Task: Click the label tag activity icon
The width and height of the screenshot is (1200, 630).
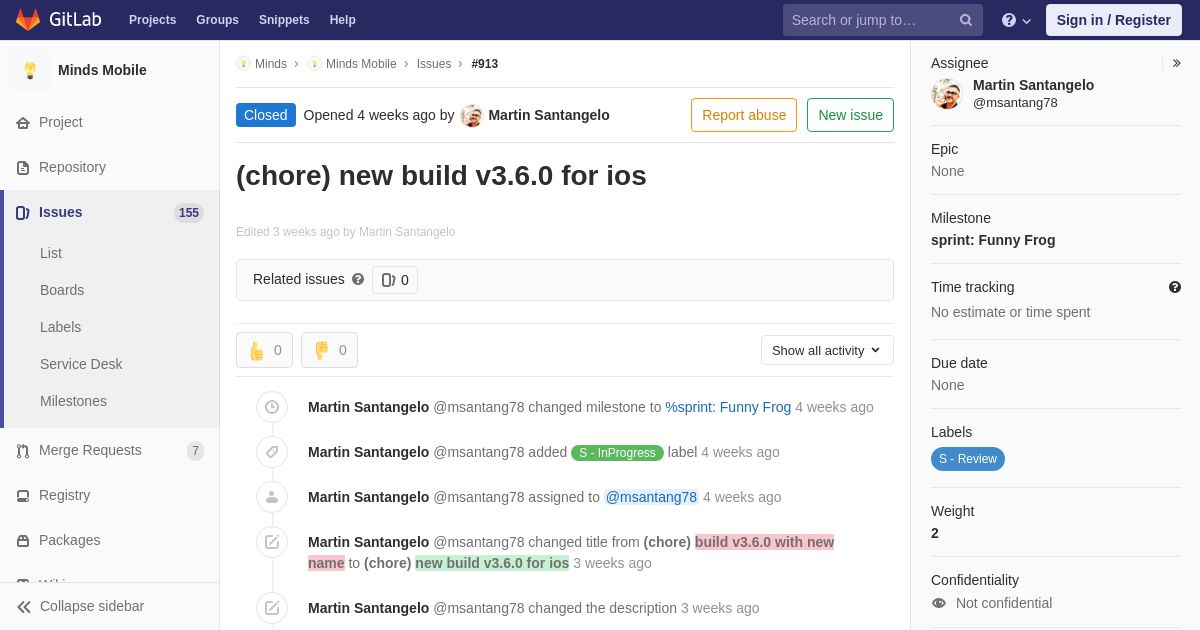Action: click(272, 452)
